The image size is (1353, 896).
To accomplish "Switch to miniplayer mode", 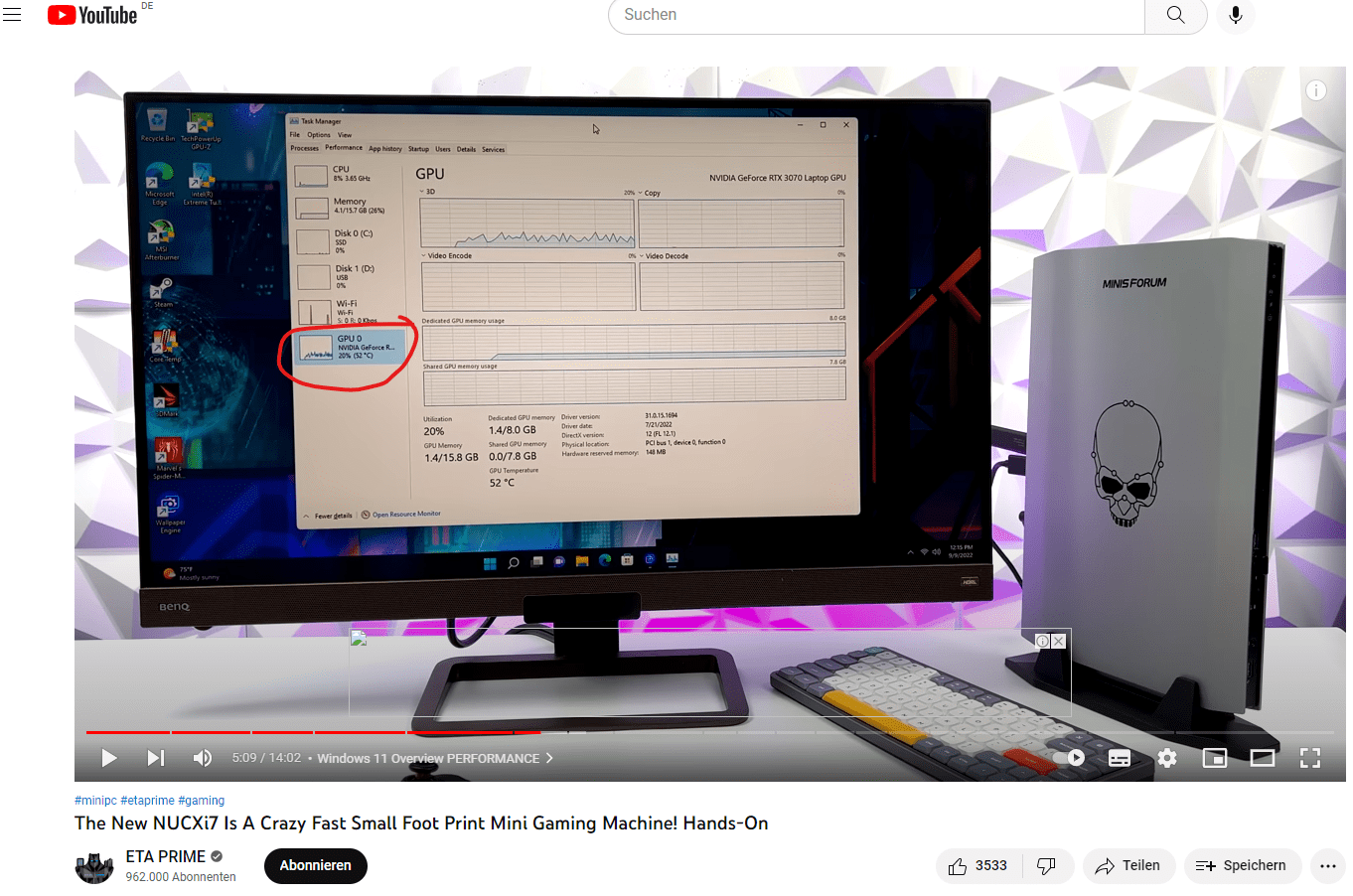I will [1215, 758].
